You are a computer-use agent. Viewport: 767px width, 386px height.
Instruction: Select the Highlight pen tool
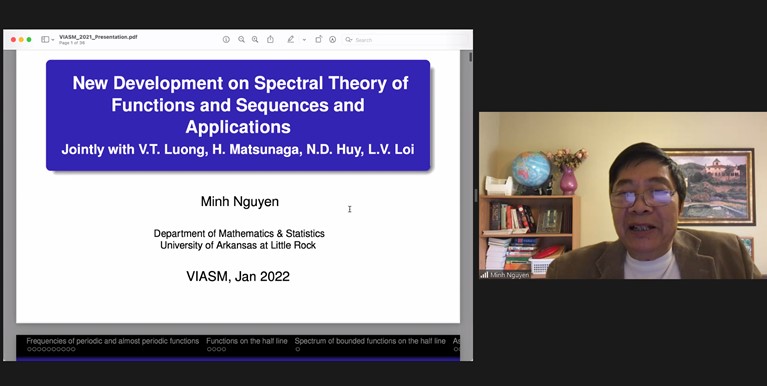[291, 40]
